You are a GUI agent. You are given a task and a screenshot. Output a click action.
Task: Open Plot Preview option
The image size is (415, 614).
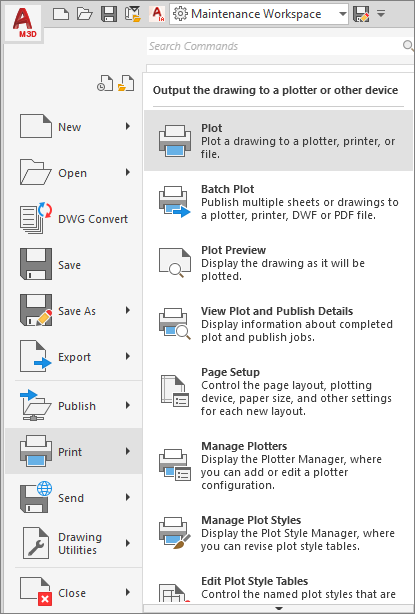pyautogui.click(x=278, y=263)
